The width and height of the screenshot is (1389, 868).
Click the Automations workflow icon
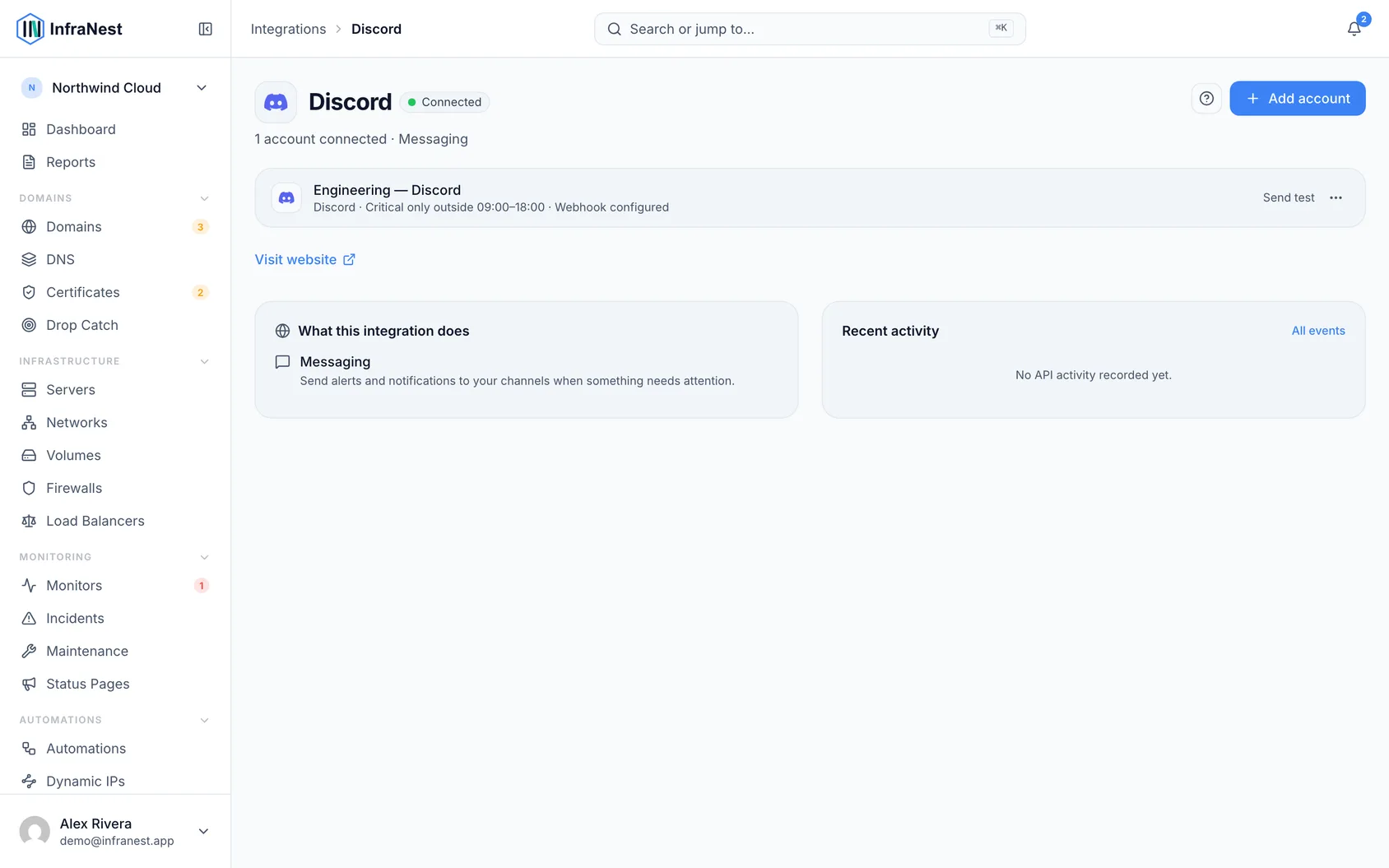tap(29, 748)
